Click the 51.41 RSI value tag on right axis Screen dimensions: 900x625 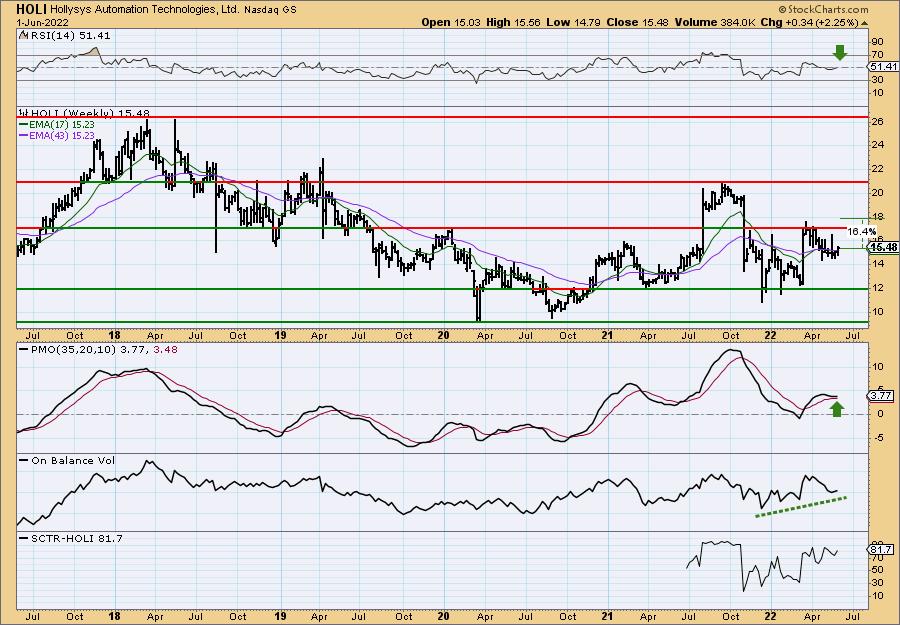(x=883, y=67)
